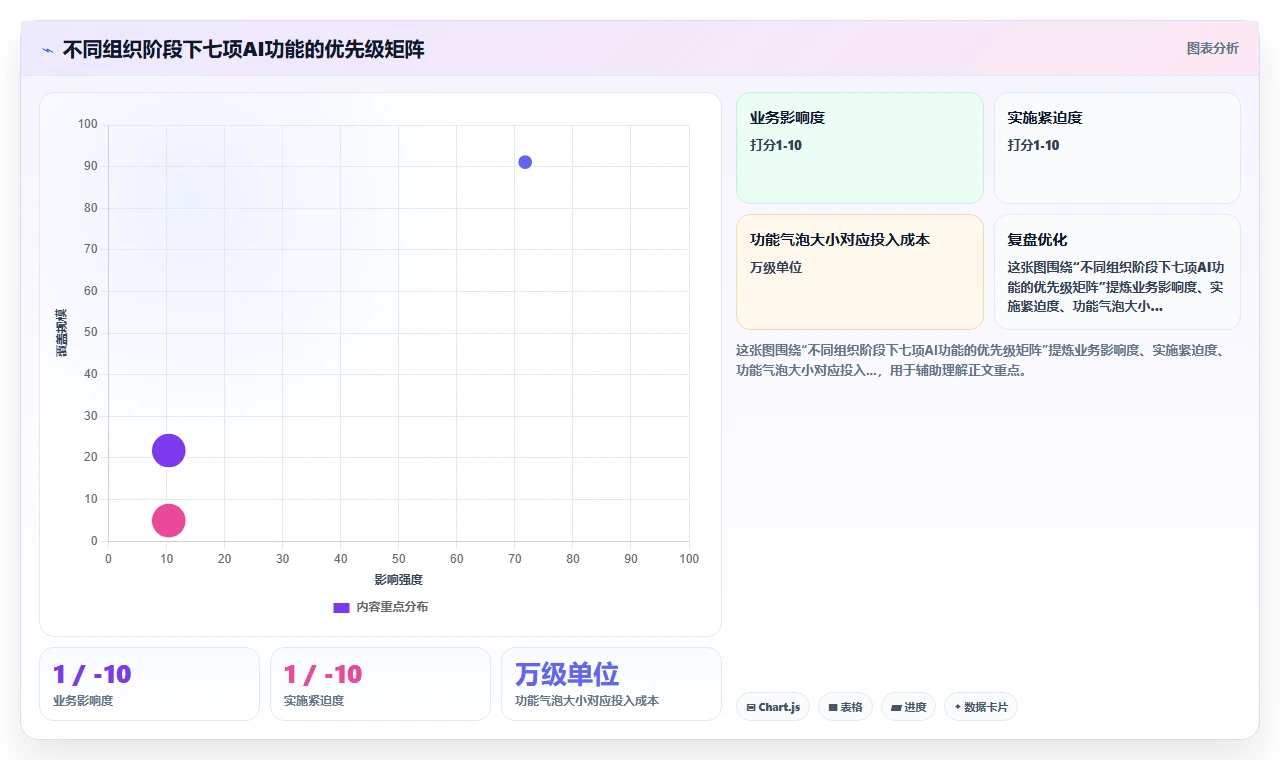
Task: Click the small blue bubble near 90
Action: 525,162
